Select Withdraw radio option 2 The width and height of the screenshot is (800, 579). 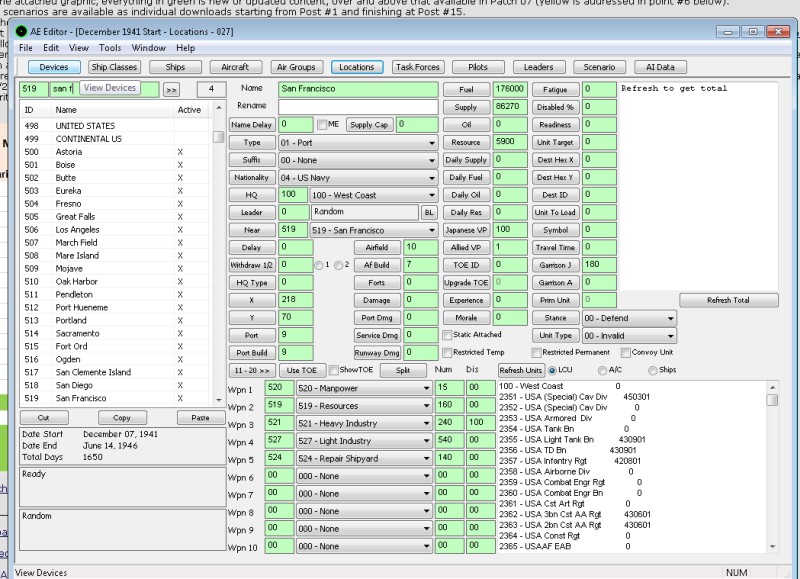[338, 265]
